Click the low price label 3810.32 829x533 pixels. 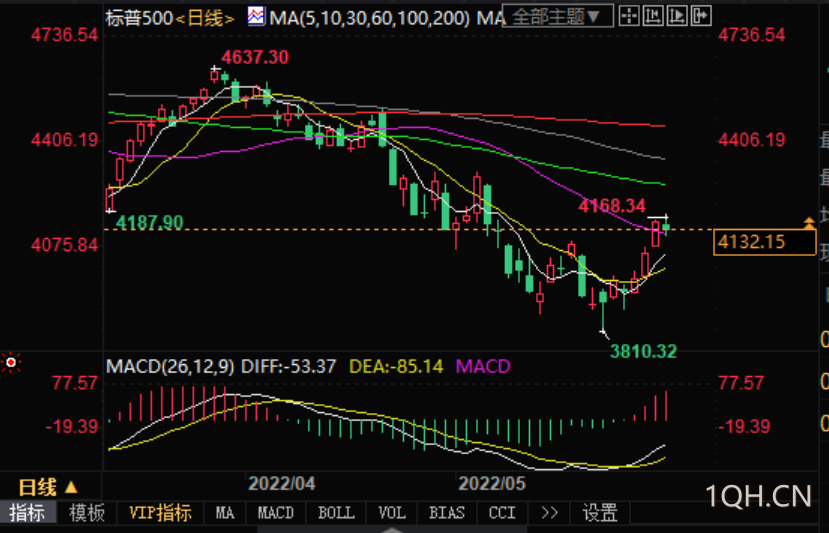pos(643,351)
